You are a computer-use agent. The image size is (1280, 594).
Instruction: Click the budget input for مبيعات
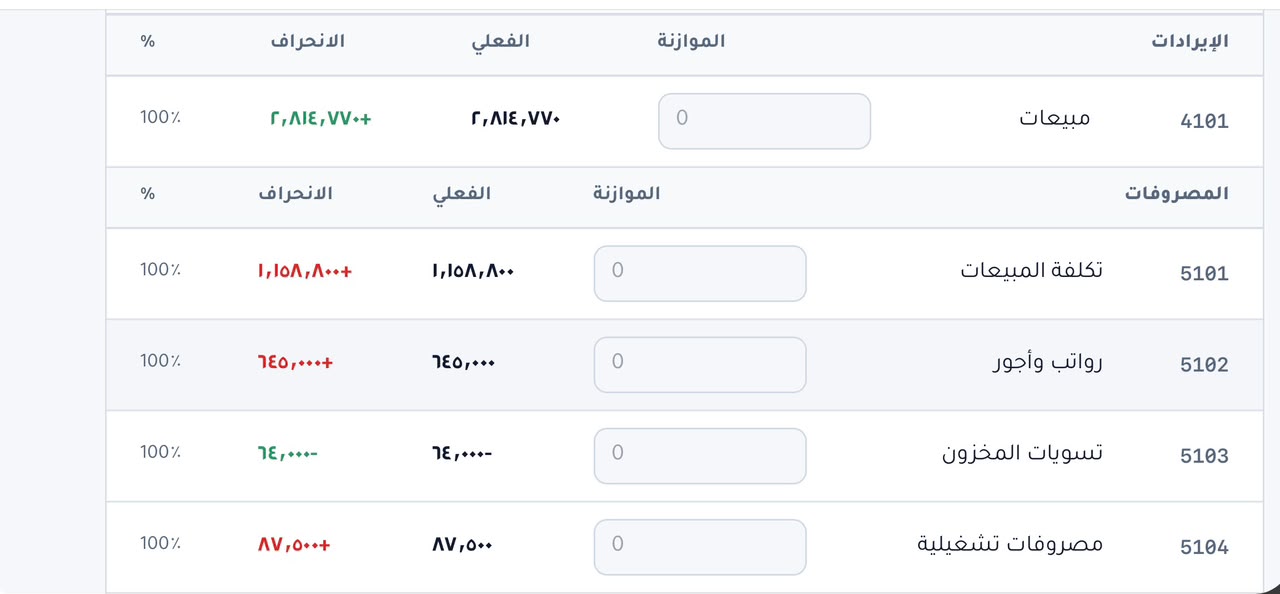tap(764, 121)
